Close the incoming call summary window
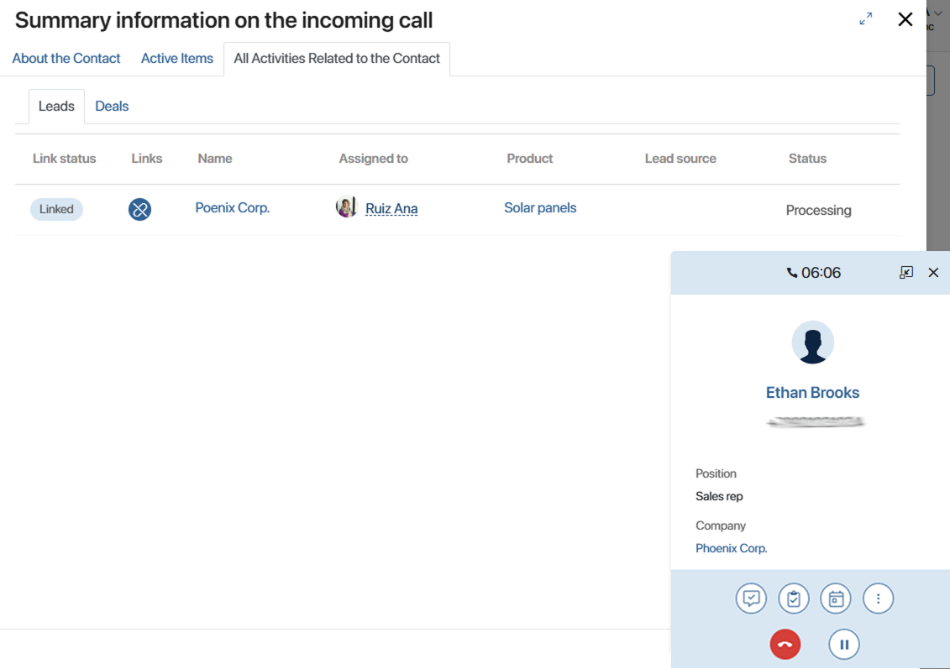 pyautogui.click(x=905, y=19)
